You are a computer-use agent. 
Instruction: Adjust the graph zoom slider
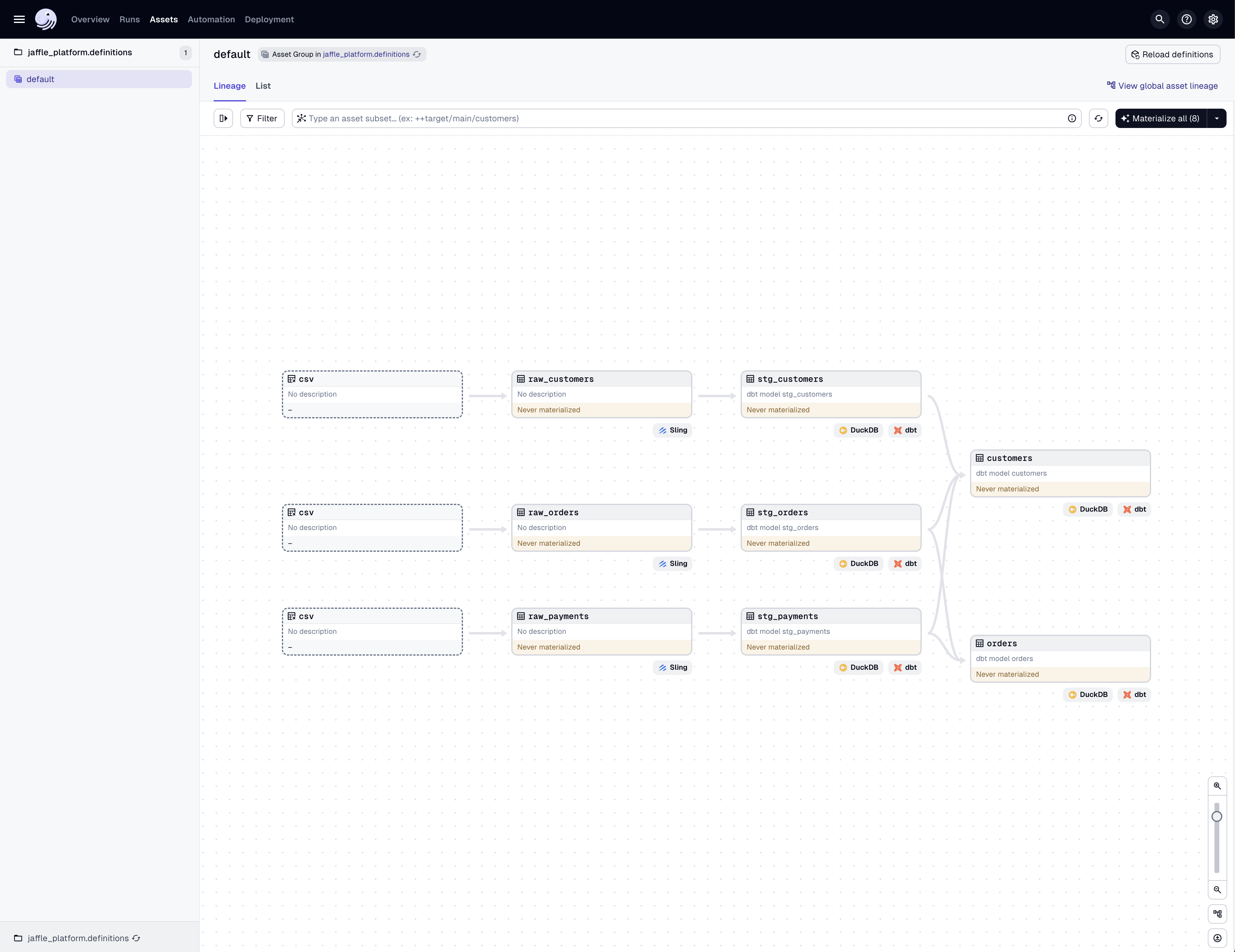(1217, 817)
